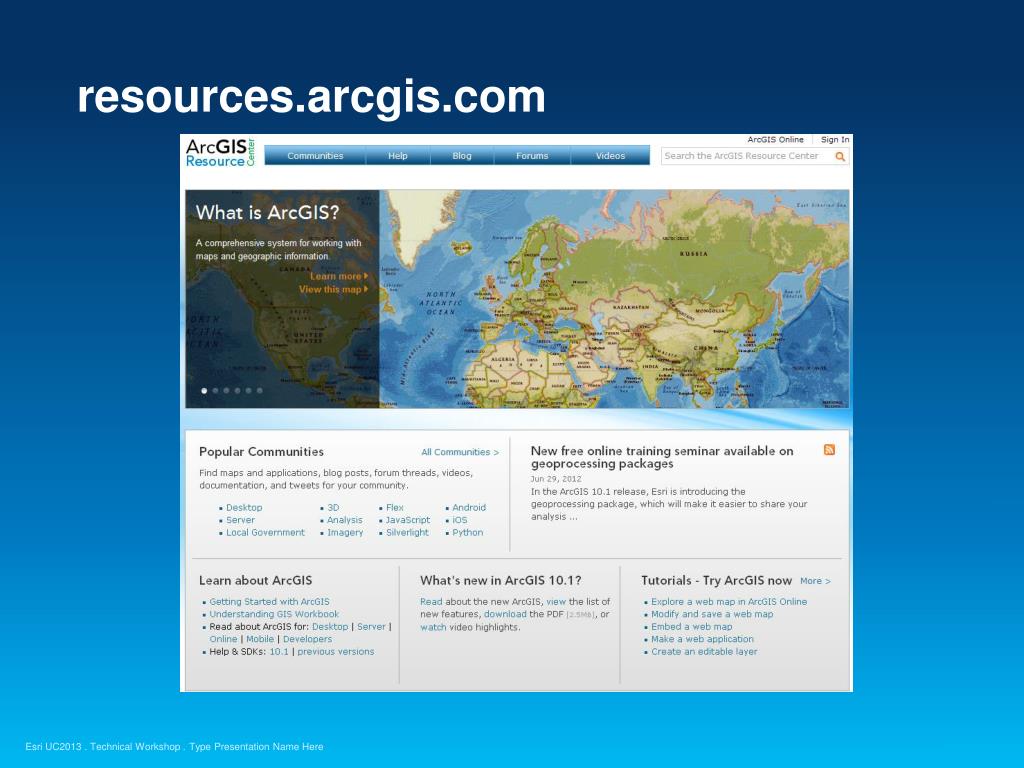
Task: Open the Analysis community link
Action: pyautogui.click(x=344, y=520)
